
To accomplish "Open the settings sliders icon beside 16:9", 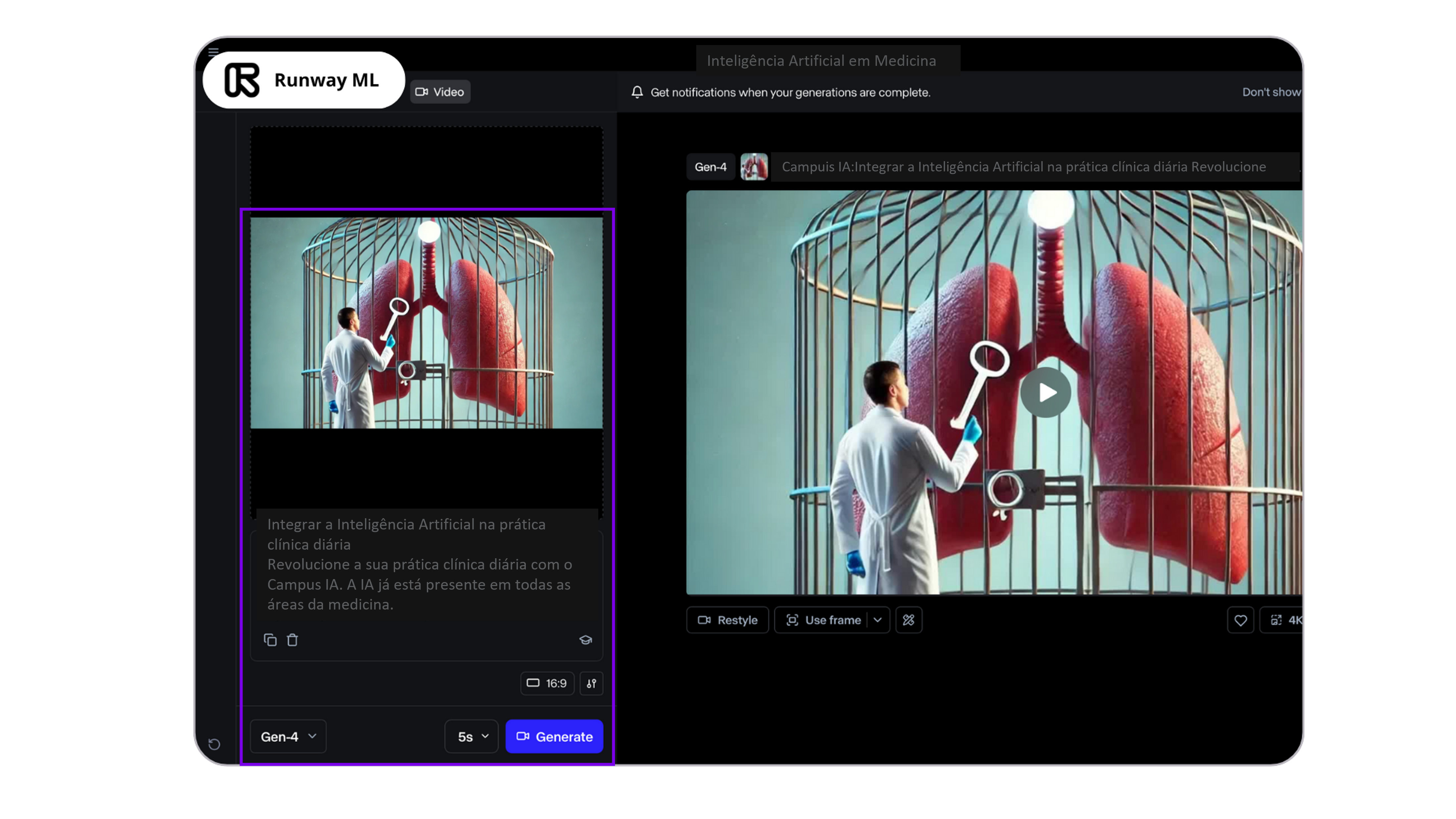I will (591, 683).
